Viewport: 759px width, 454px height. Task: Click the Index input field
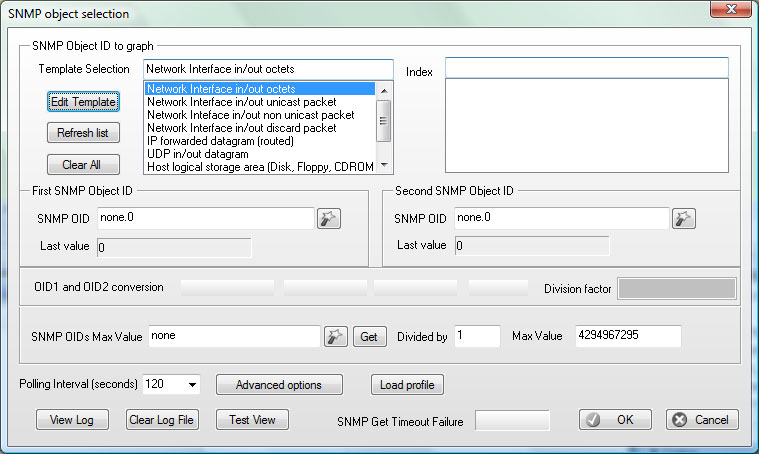click(x=587, y=68)
